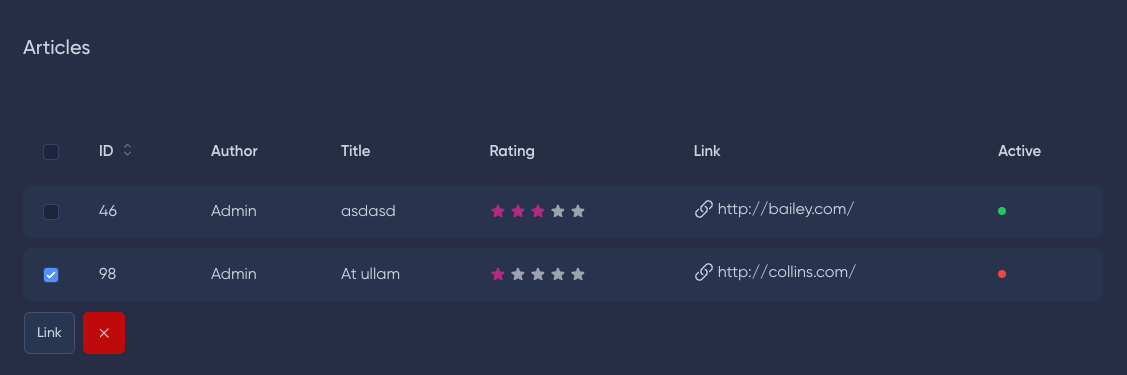Select the title text asdasd
The image size is (1127, 375).
point(368,211)
